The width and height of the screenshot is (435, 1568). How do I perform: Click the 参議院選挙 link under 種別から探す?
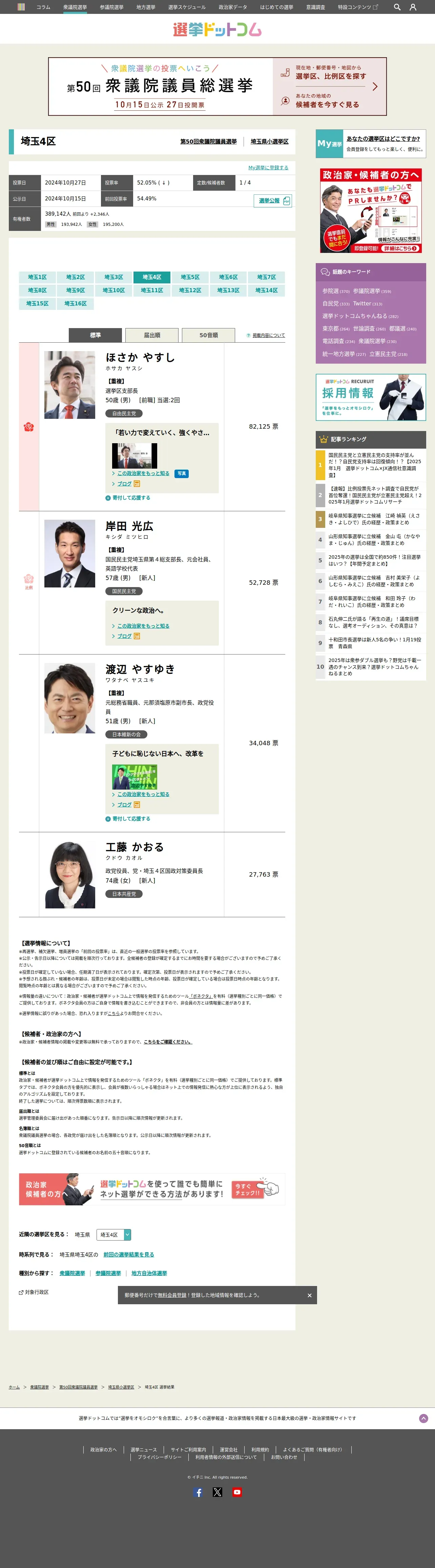point(108,1273)
